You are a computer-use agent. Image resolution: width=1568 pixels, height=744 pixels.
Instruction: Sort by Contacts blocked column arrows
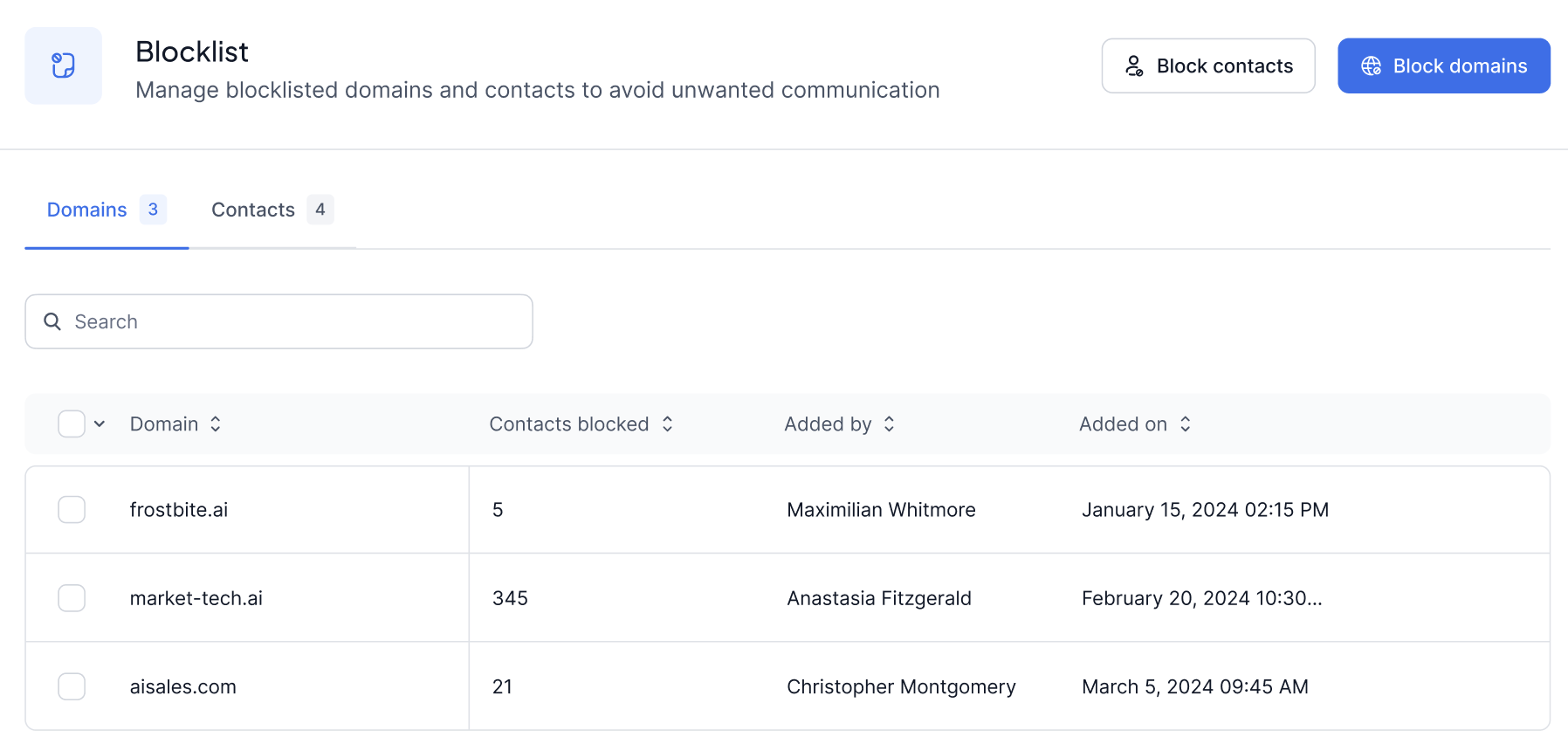668,424
